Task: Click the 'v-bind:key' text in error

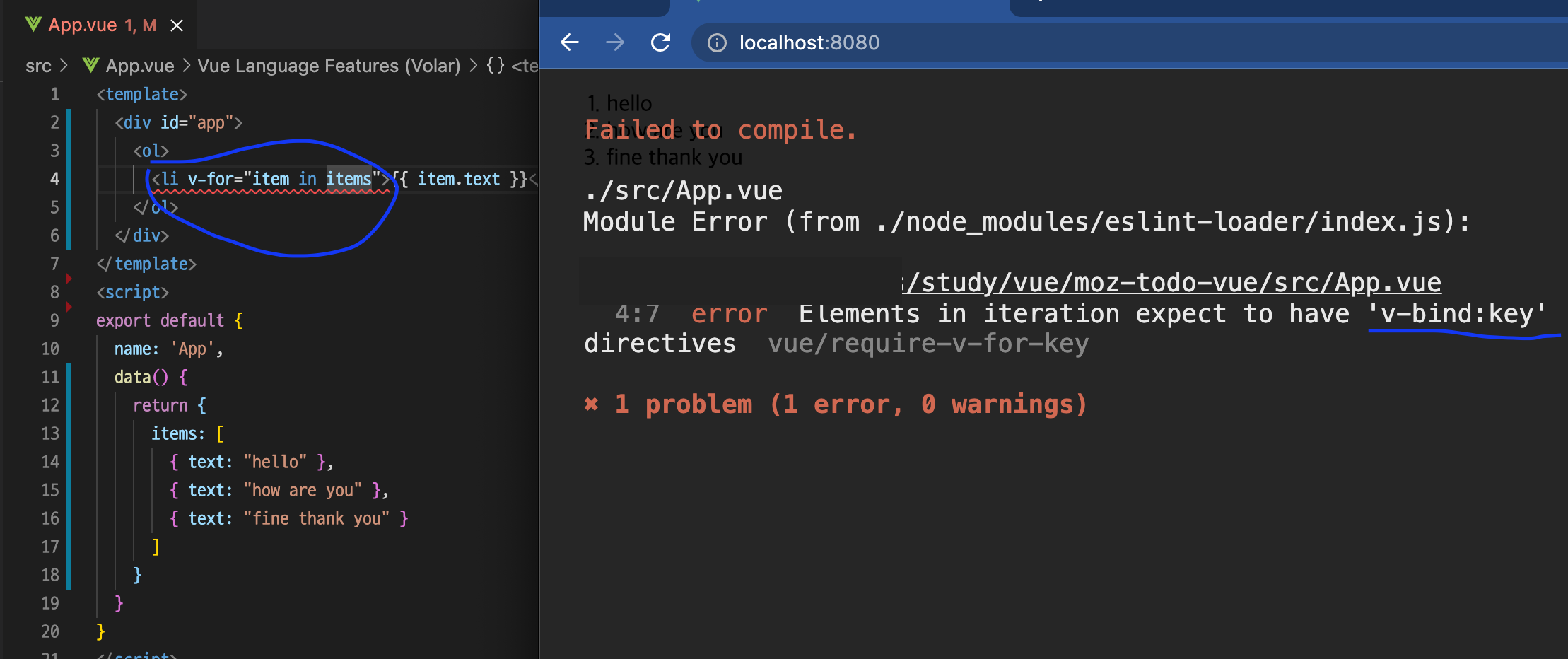Action: (1457, 313)
